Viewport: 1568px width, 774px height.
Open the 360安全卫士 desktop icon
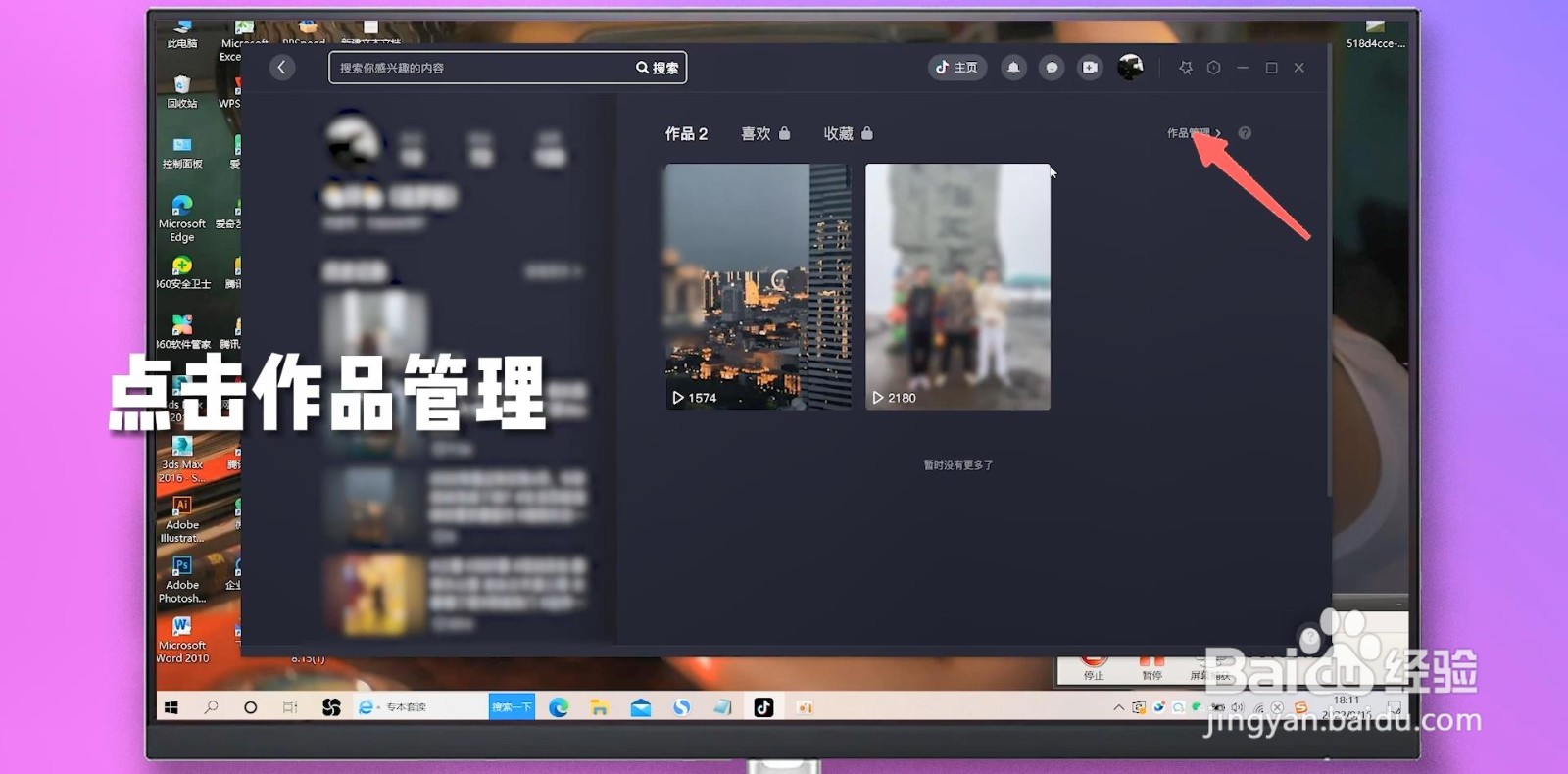(182, 272)
